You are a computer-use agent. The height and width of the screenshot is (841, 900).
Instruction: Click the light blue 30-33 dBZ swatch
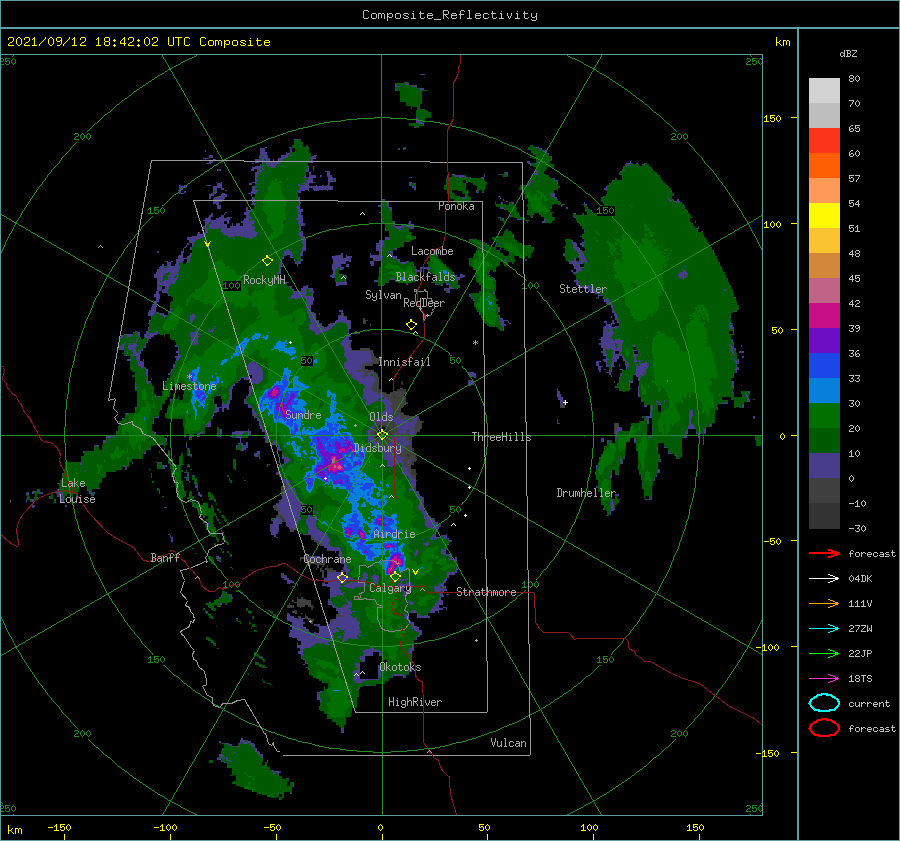[x=824, y=391]
